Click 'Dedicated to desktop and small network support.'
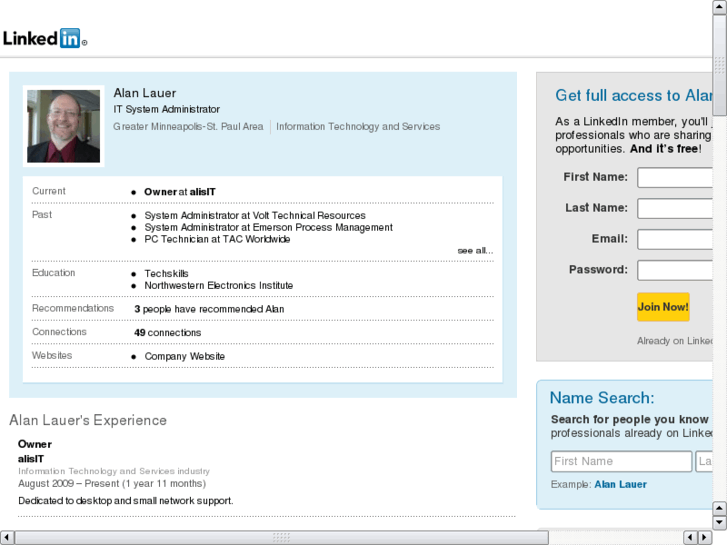Viewport: 727px width, 545px height. 126,500
